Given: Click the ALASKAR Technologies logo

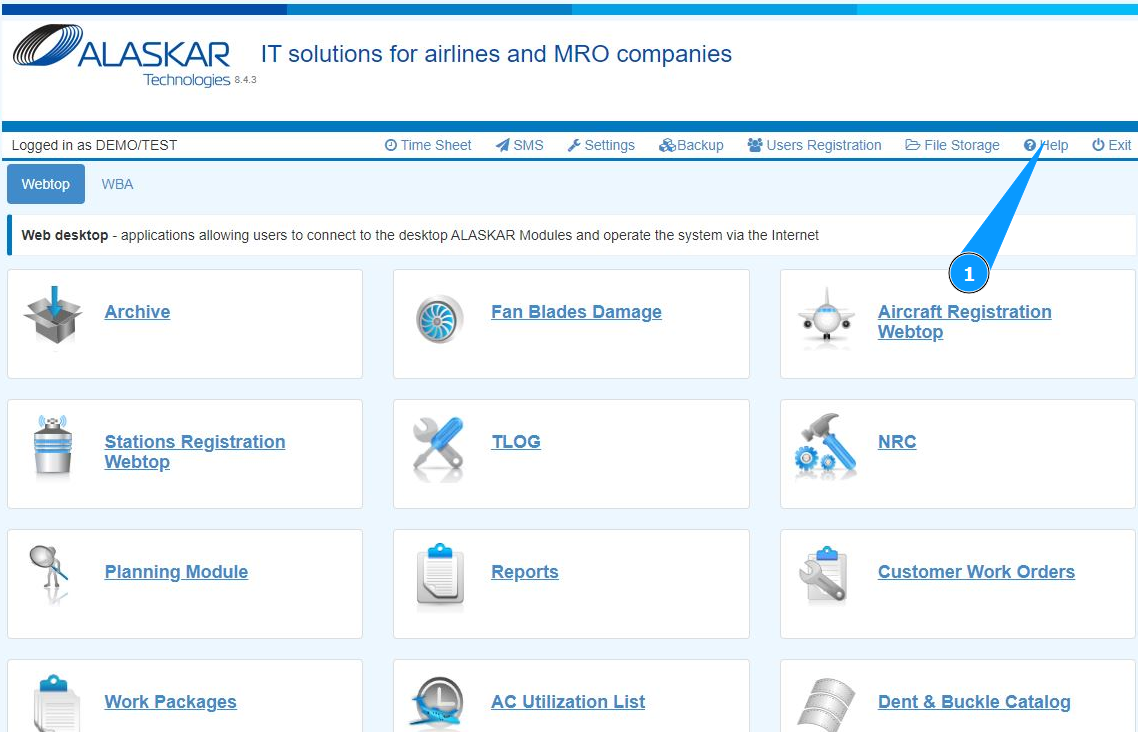Looking at the screenshot, I should 122,55.
